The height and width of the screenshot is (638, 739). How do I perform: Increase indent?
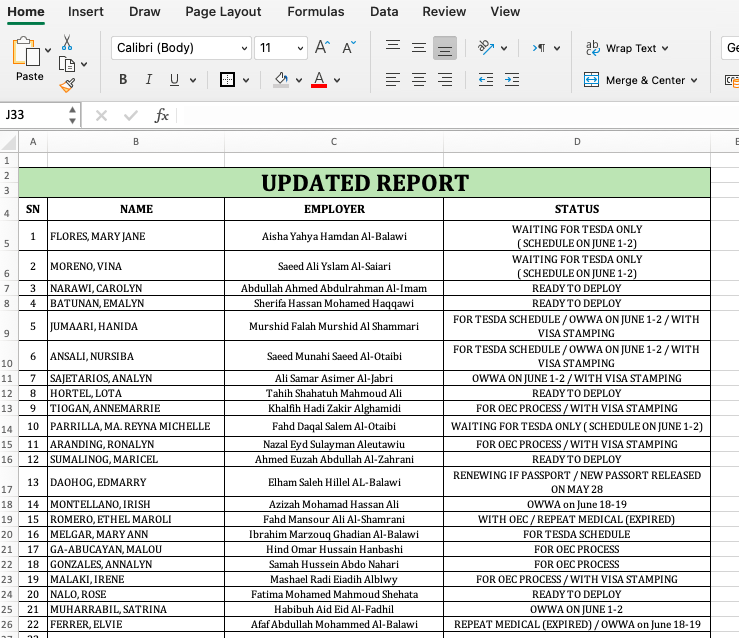click(512, 80)
